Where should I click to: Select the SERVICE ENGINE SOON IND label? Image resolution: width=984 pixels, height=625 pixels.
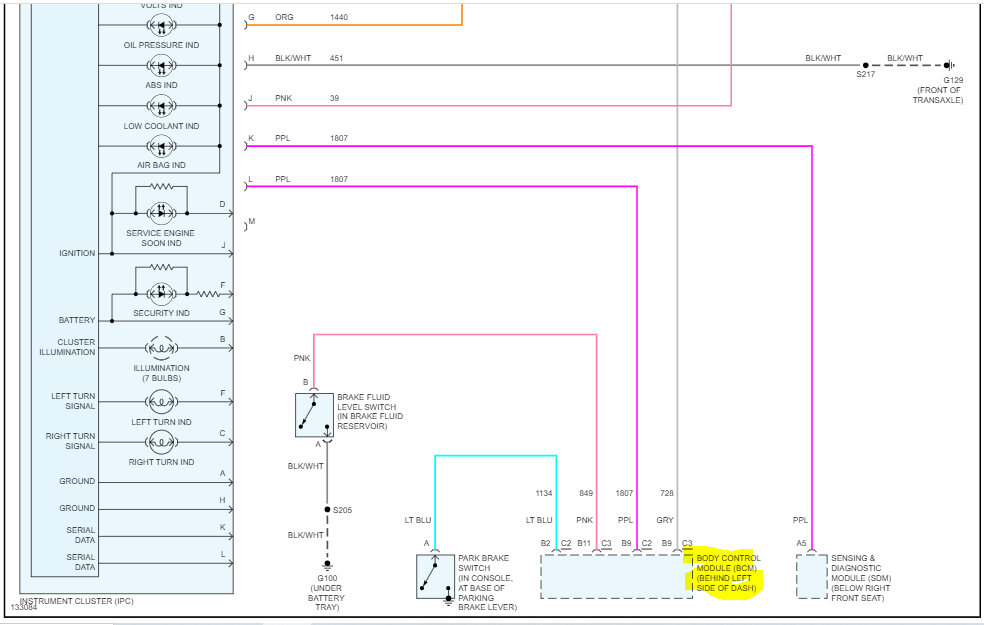pyautogui.click(x=161, y=238)
